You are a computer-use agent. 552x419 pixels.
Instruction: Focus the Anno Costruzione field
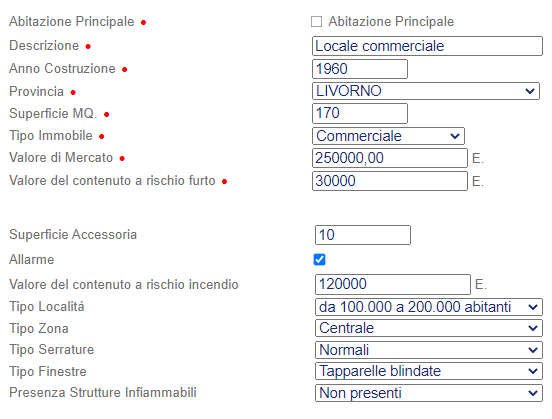coord(360,69)
